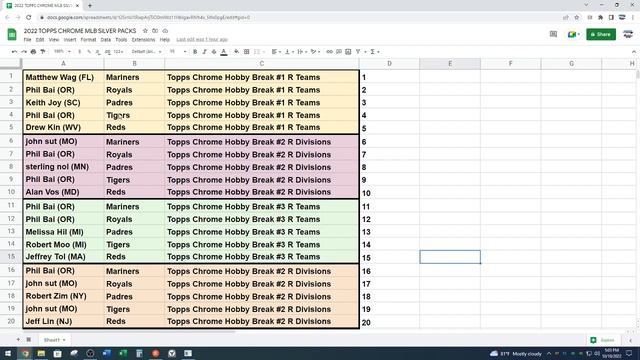Add a new sheet
Viewport: 640px width, 360px height.
[x=18, y=340]
